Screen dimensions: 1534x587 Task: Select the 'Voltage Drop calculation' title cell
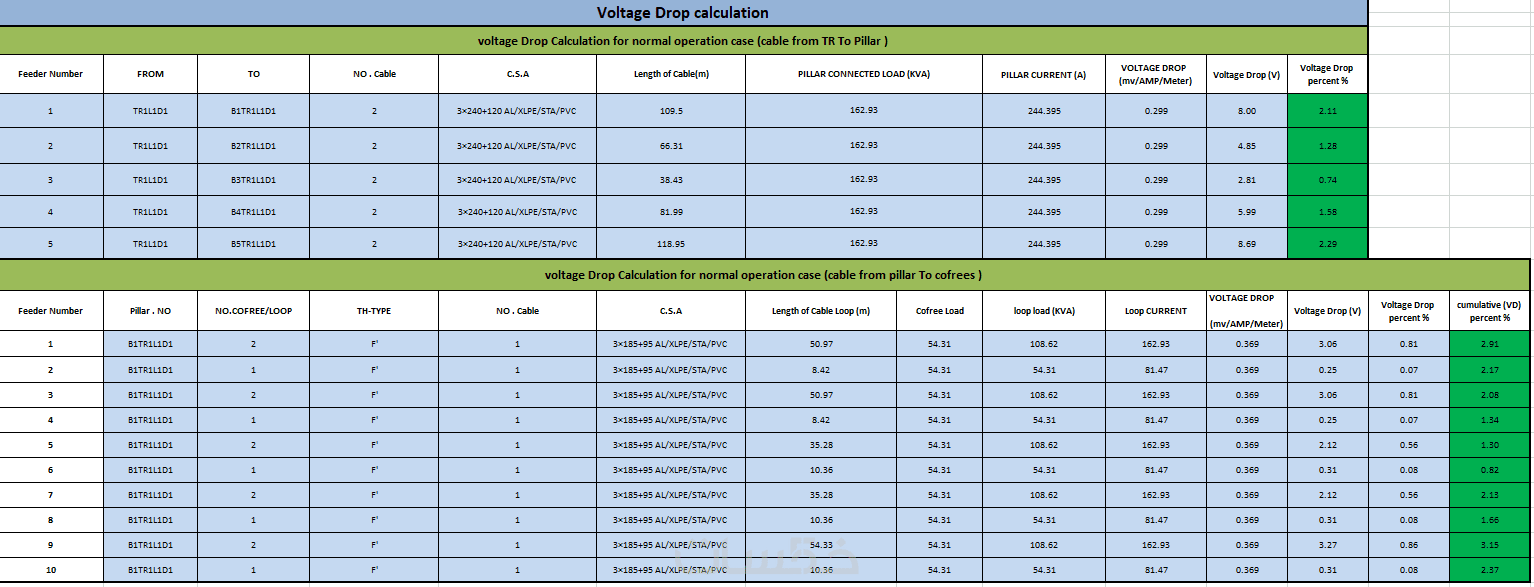coord(683,13)
